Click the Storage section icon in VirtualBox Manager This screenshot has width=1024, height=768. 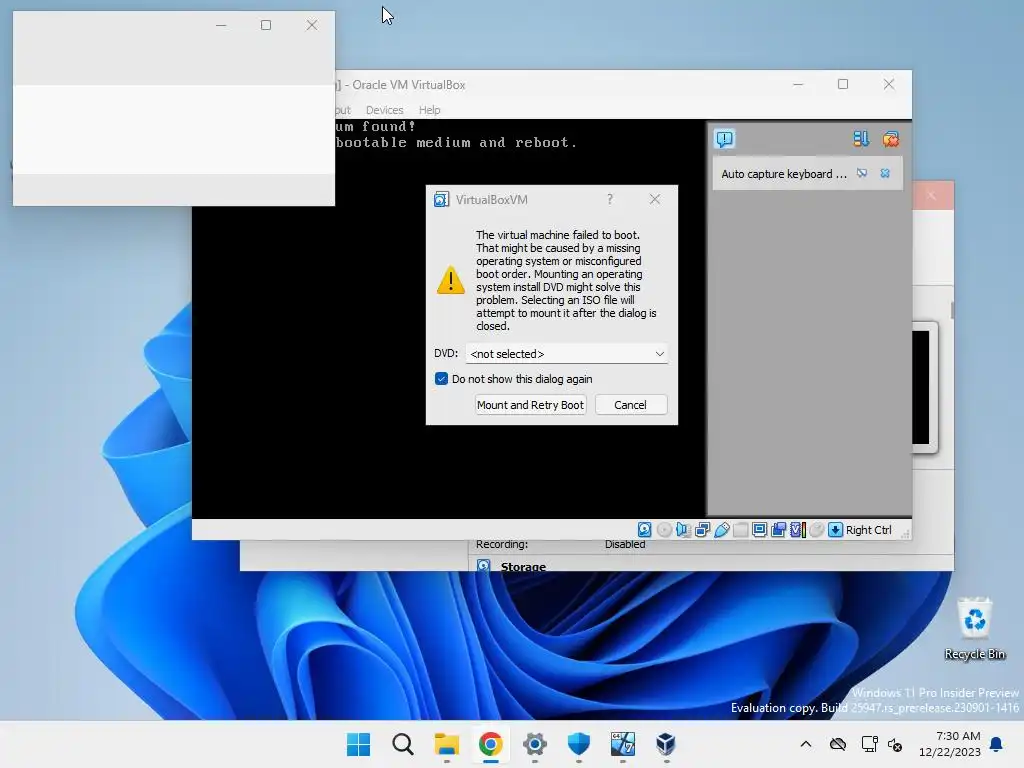[483, 566]
